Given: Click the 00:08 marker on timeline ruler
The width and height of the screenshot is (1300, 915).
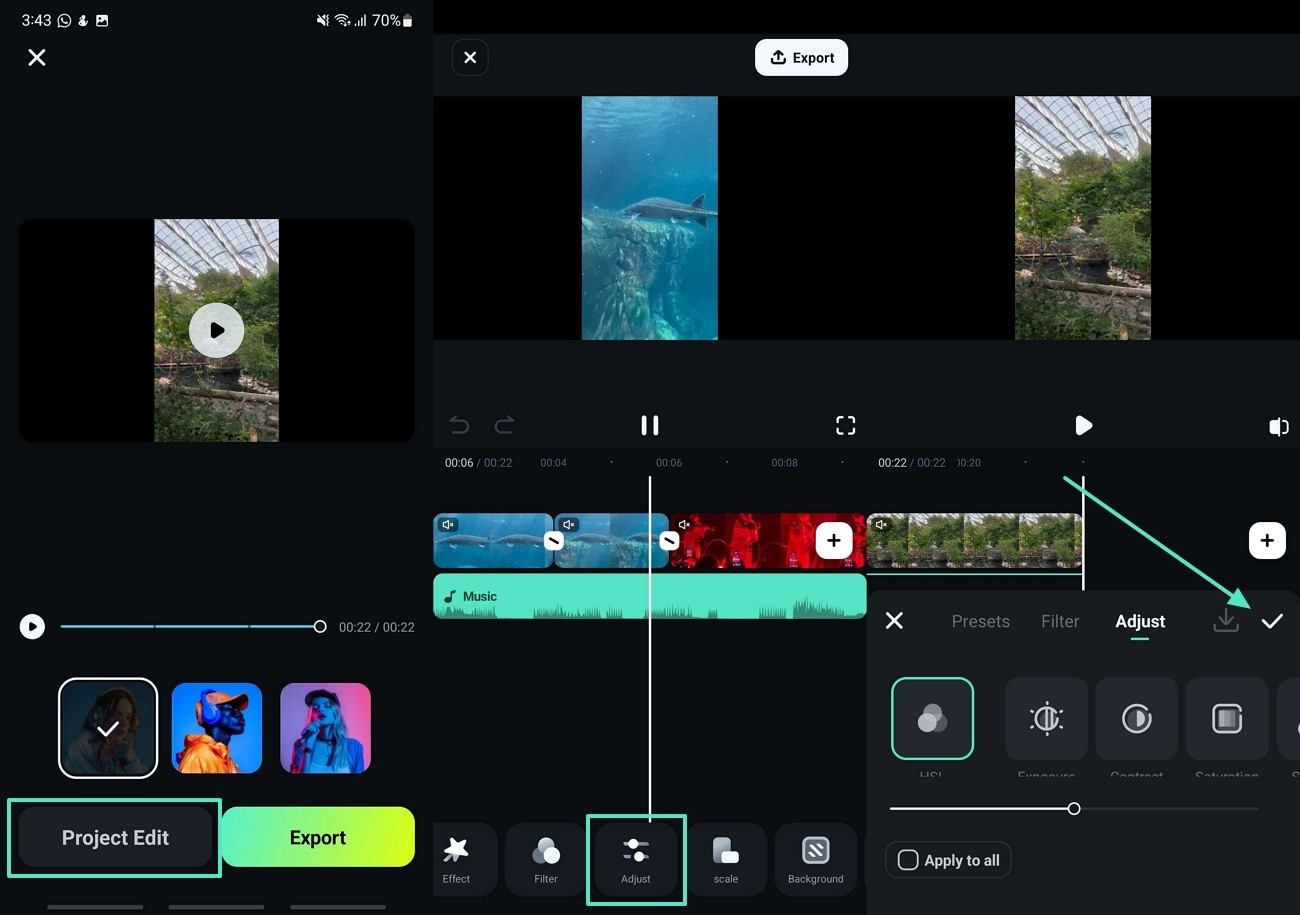Looking at the screenshot, I should (784, 463).
